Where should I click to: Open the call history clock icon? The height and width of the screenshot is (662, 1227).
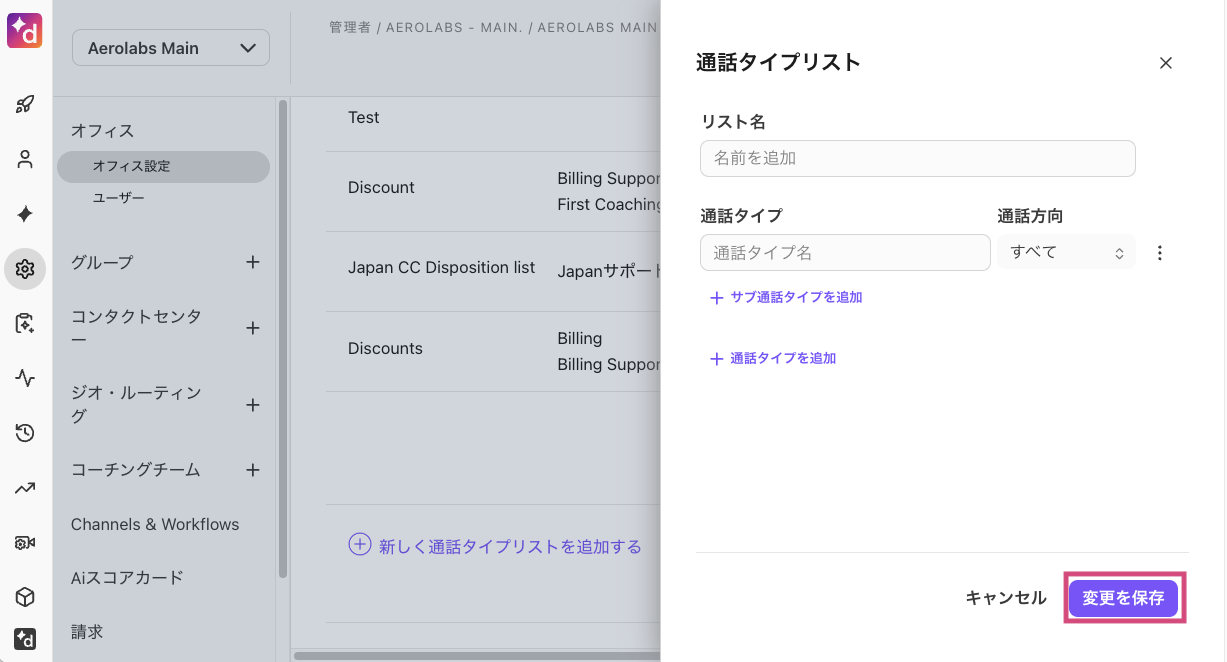click(x=24, y=433)
